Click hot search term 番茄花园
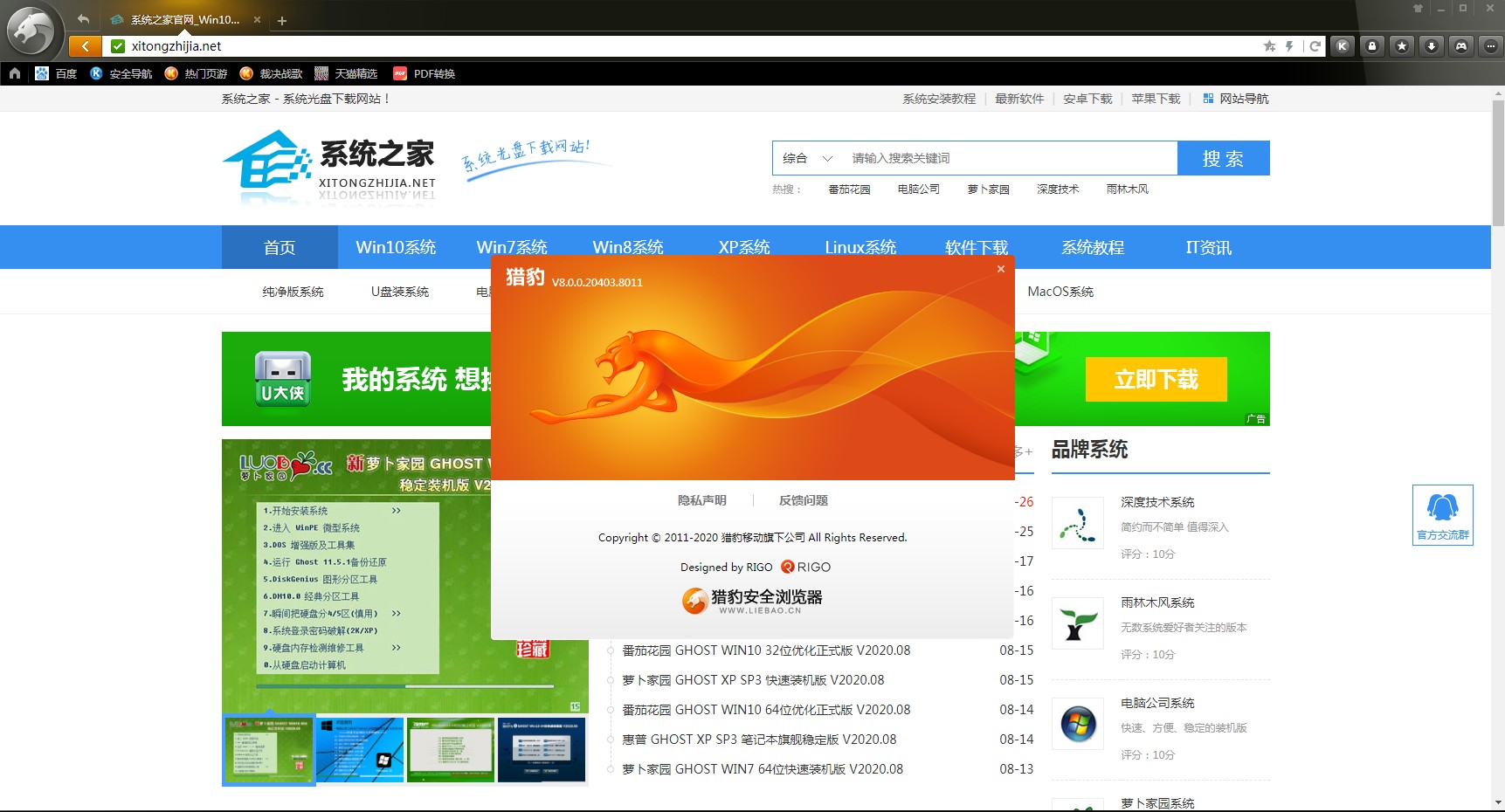The image size is (1505, 812). point(849,189)
